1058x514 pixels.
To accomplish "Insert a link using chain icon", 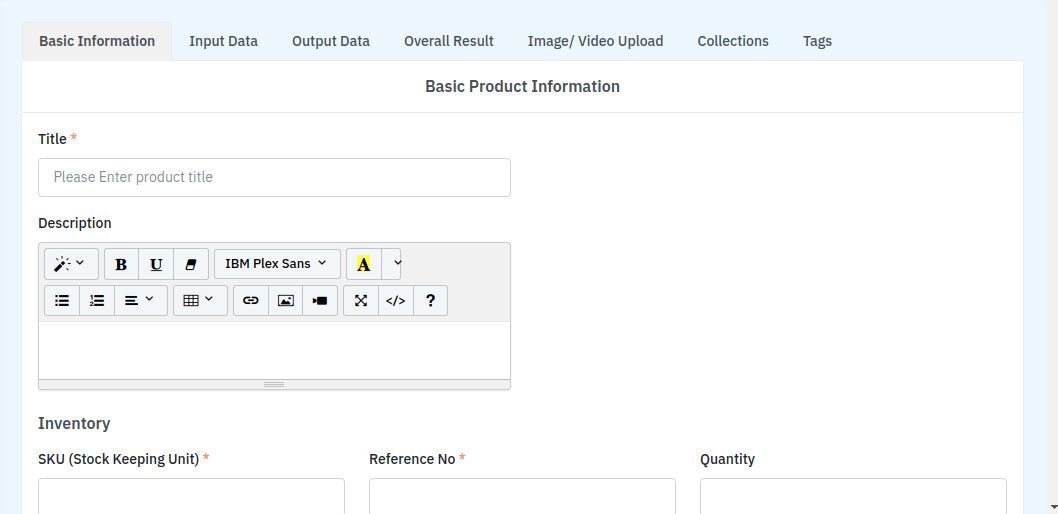I will click(251, 300).
